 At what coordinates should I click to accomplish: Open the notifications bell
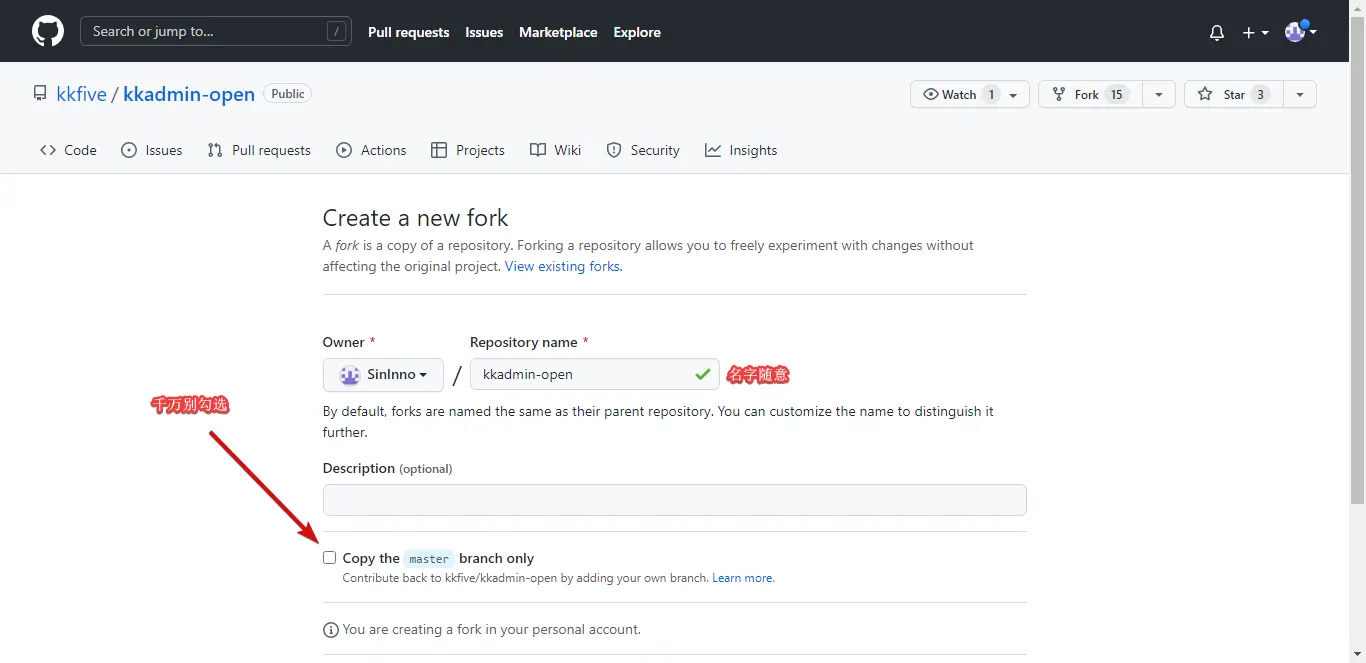1217,33
